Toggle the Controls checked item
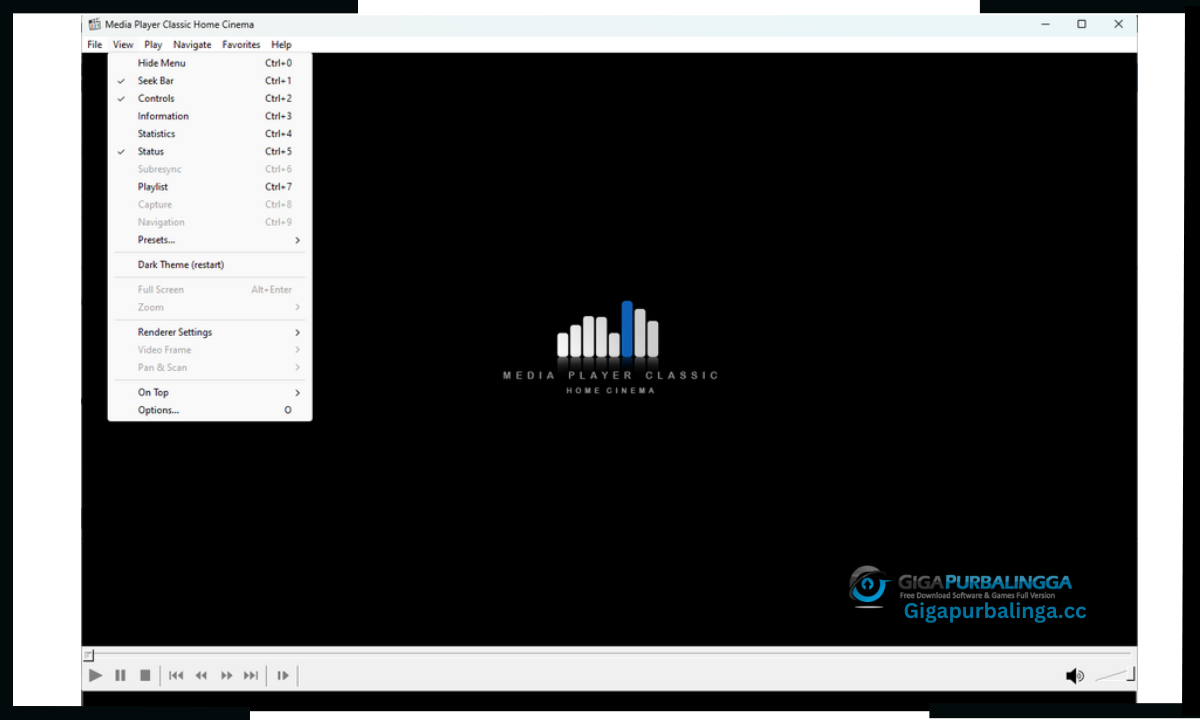This screenshot has height=720, width=1200. click(210, 99)
